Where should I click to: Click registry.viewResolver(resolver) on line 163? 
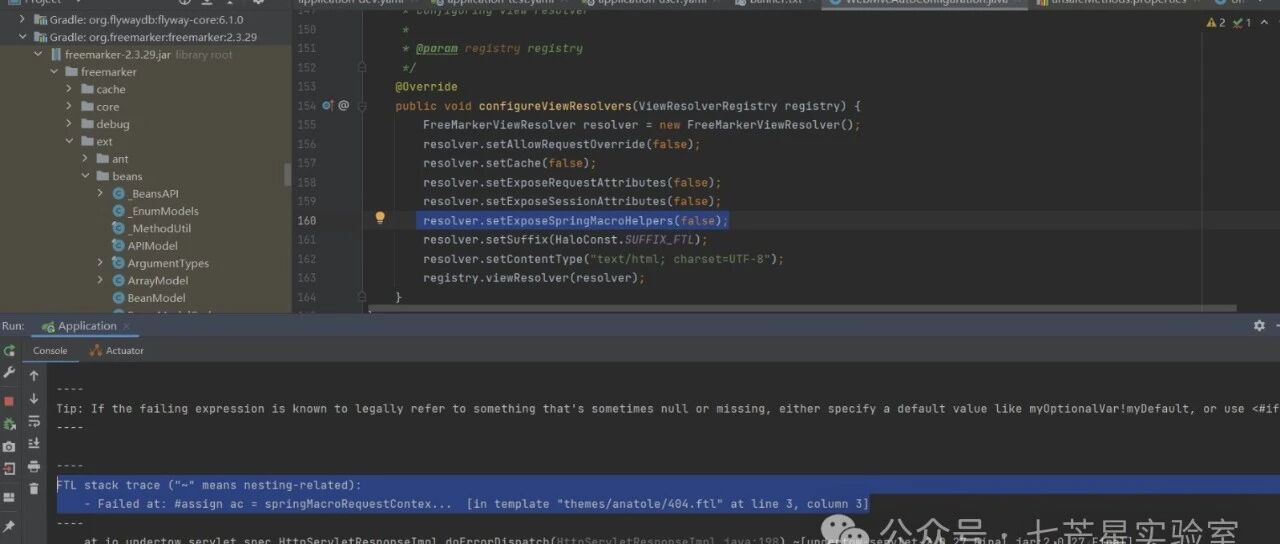pyautogui.click(x=534, y=278)
